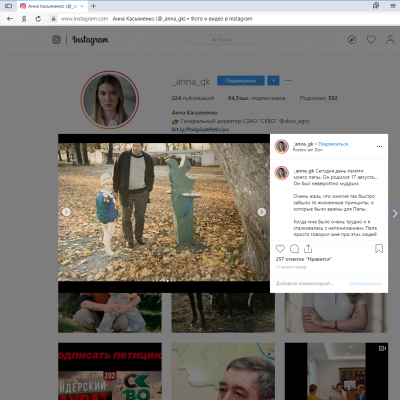Image resolution: width=400 pixels, height=400 pixels.
Task: Expand the suggestions dropdown next to Follow
Action: [273, 81]
